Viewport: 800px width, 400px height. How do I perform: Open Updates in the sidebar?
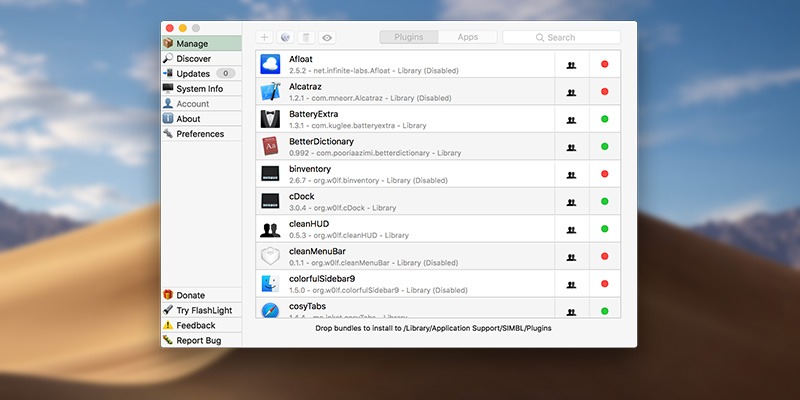(193, 74)
